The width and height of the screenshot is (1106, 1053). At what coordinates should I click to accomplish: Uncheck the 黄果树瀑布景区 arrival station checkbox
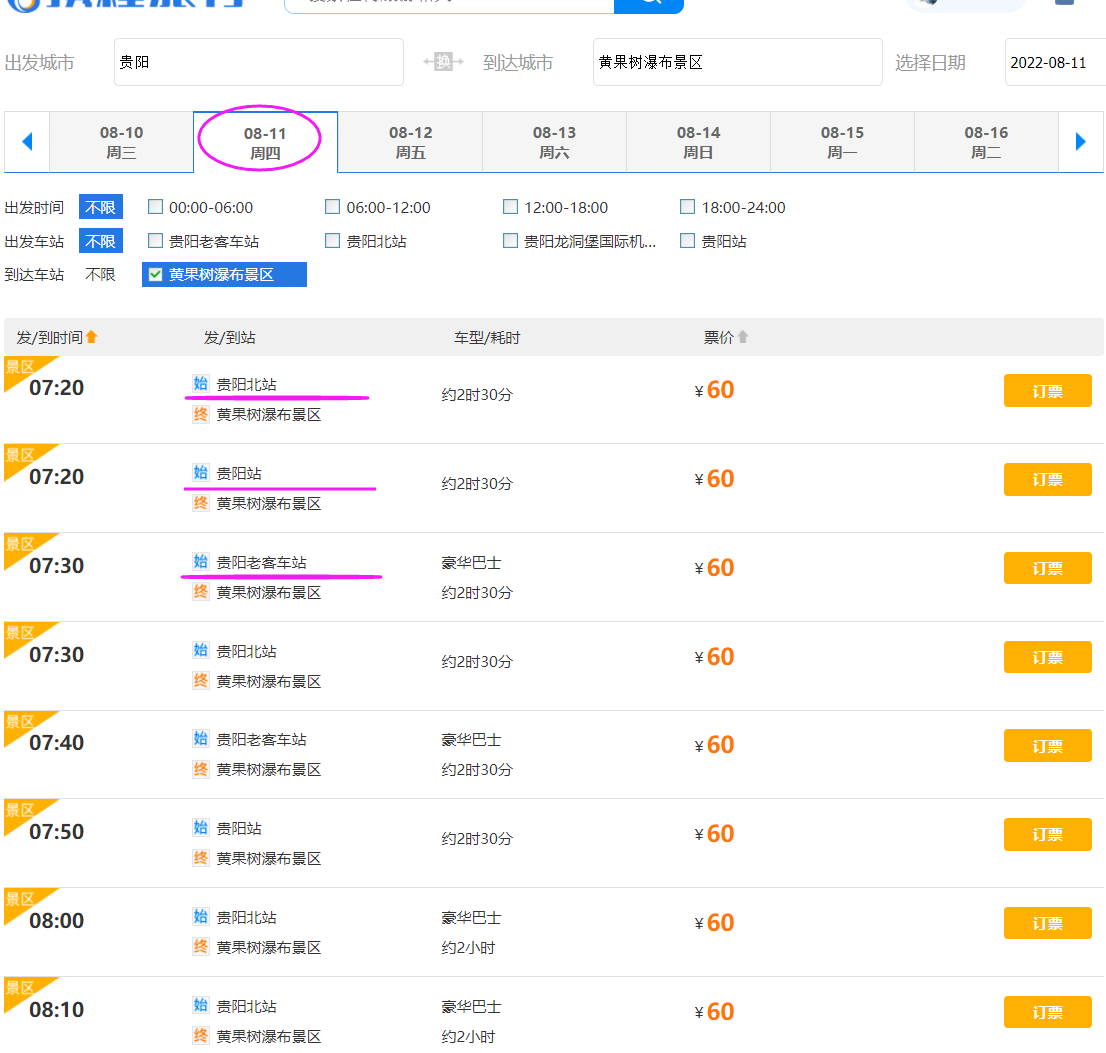[156, 274]
